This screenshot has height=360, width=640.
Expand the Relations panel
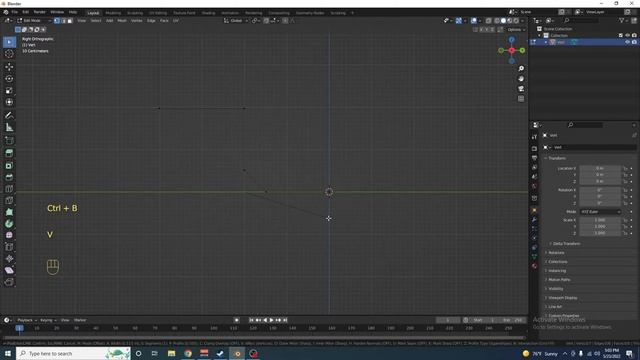click(x=556, y=253)
